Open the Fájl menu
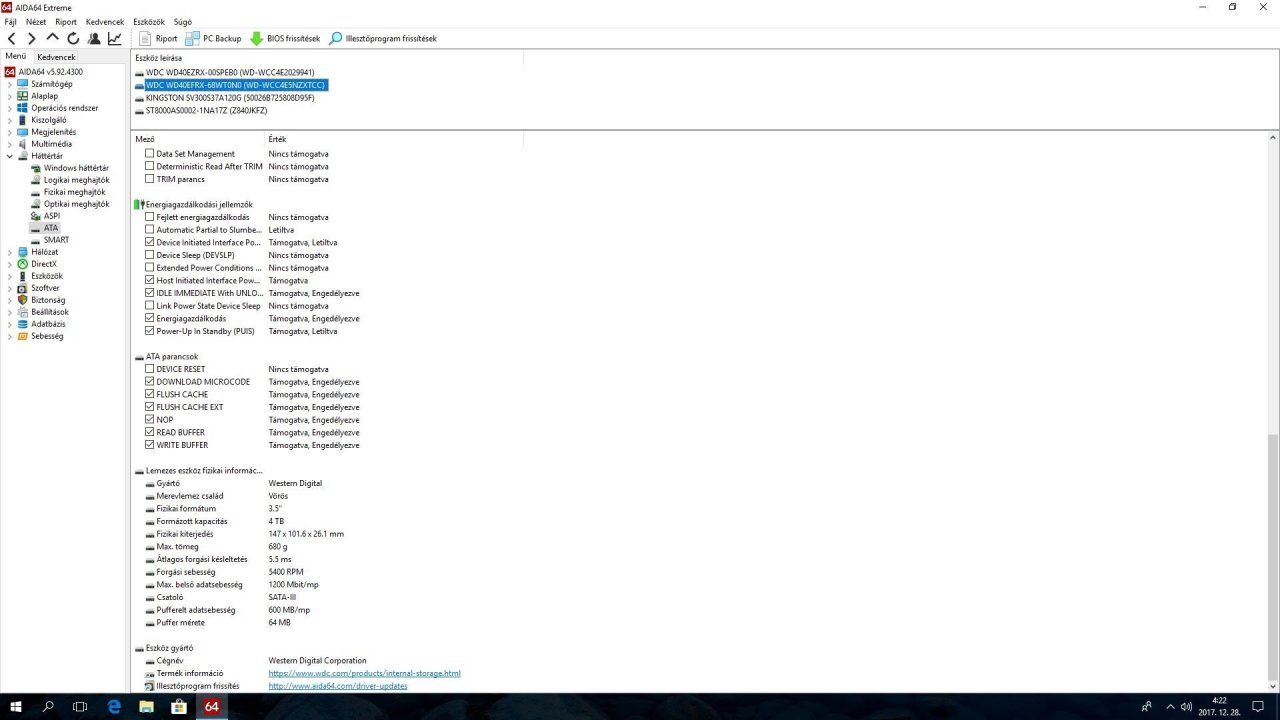This screenshot has width=1280, height=720. [x=11, y=21]
